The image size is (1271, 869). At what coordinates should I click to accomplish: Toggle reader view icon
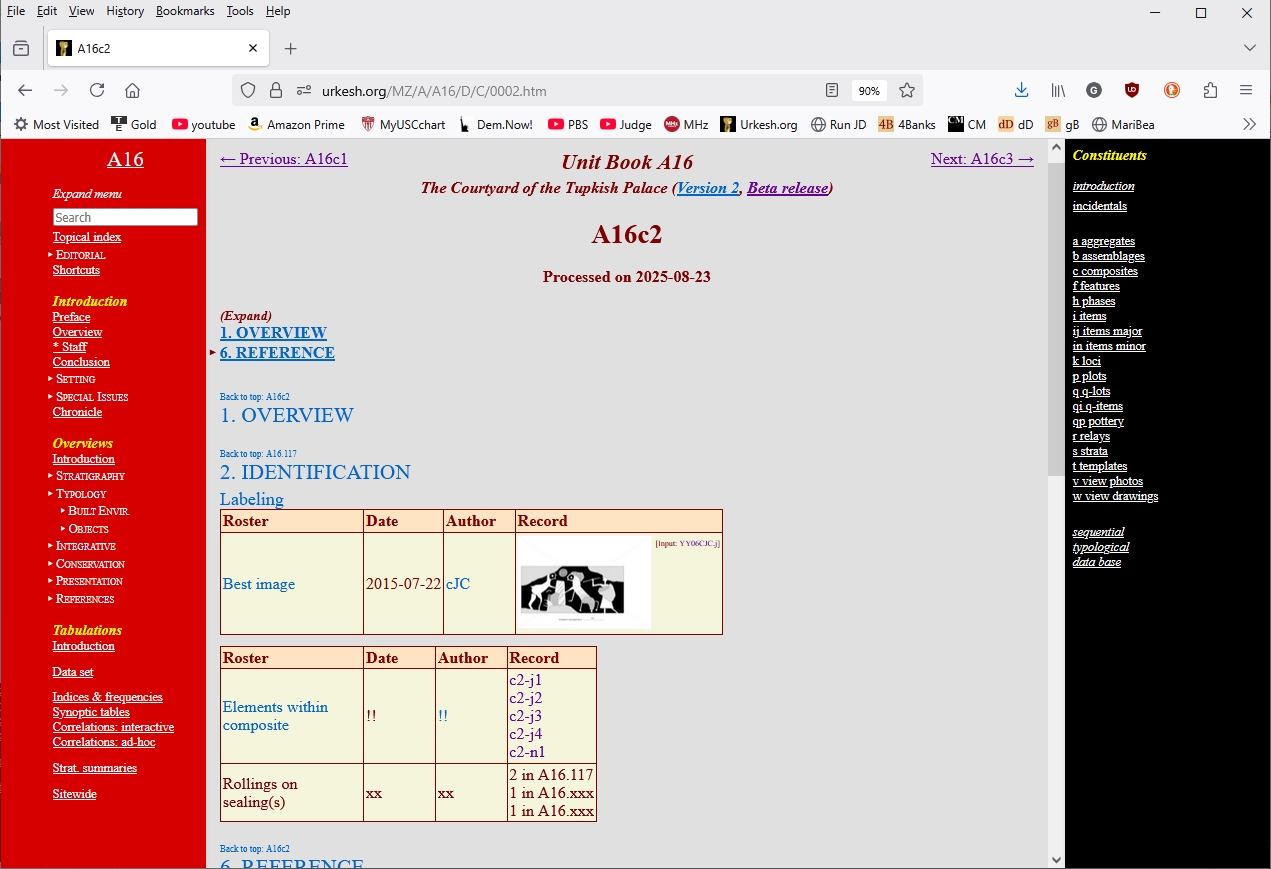point(832,90)
